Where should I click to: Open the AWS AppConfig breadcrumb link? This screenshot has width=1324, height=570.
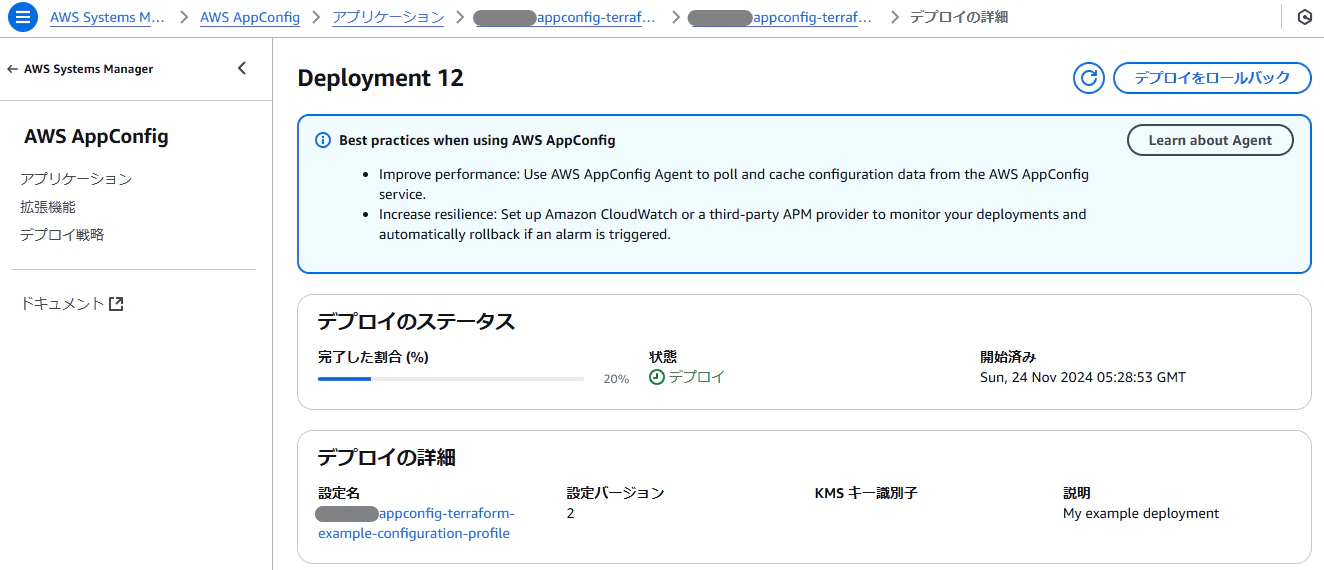point(250,17)
